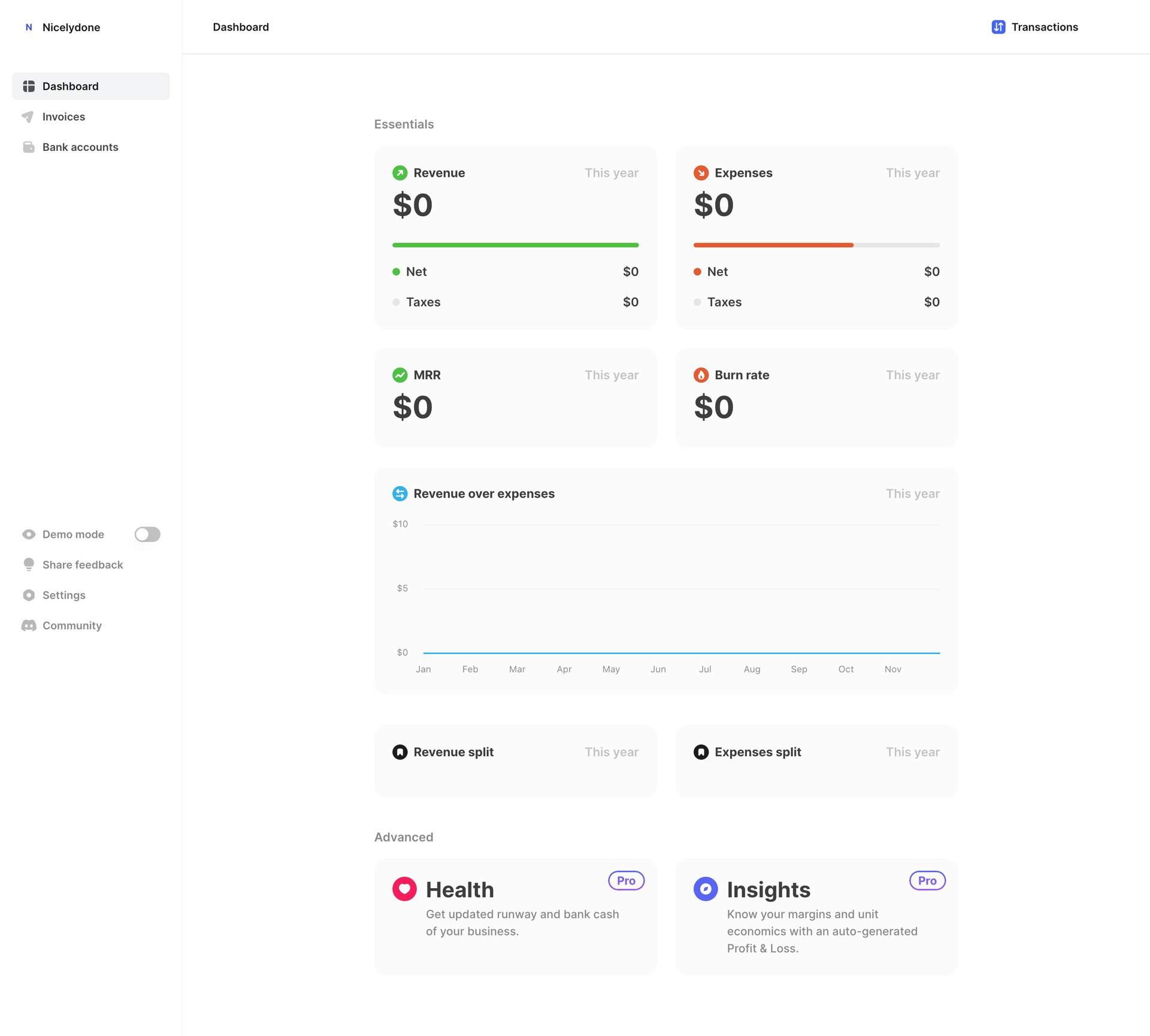1150x1036 pixels.
Task: Click the Burn rate flame icon
Action: pyautogui.click(x=701, y=375)
